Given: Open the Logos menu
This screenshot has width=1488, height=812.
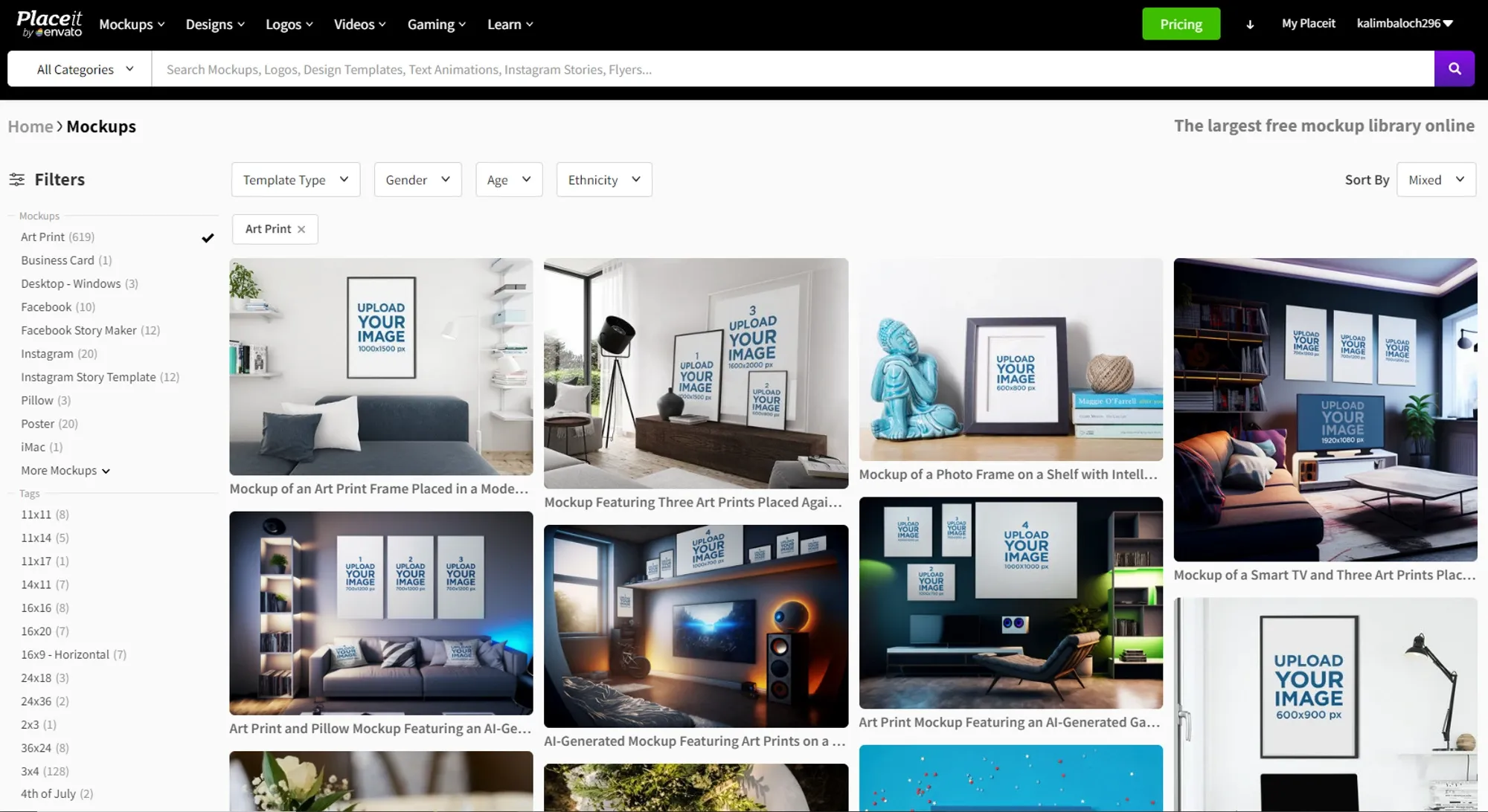Looking at the screenshot, I should 289,25.
